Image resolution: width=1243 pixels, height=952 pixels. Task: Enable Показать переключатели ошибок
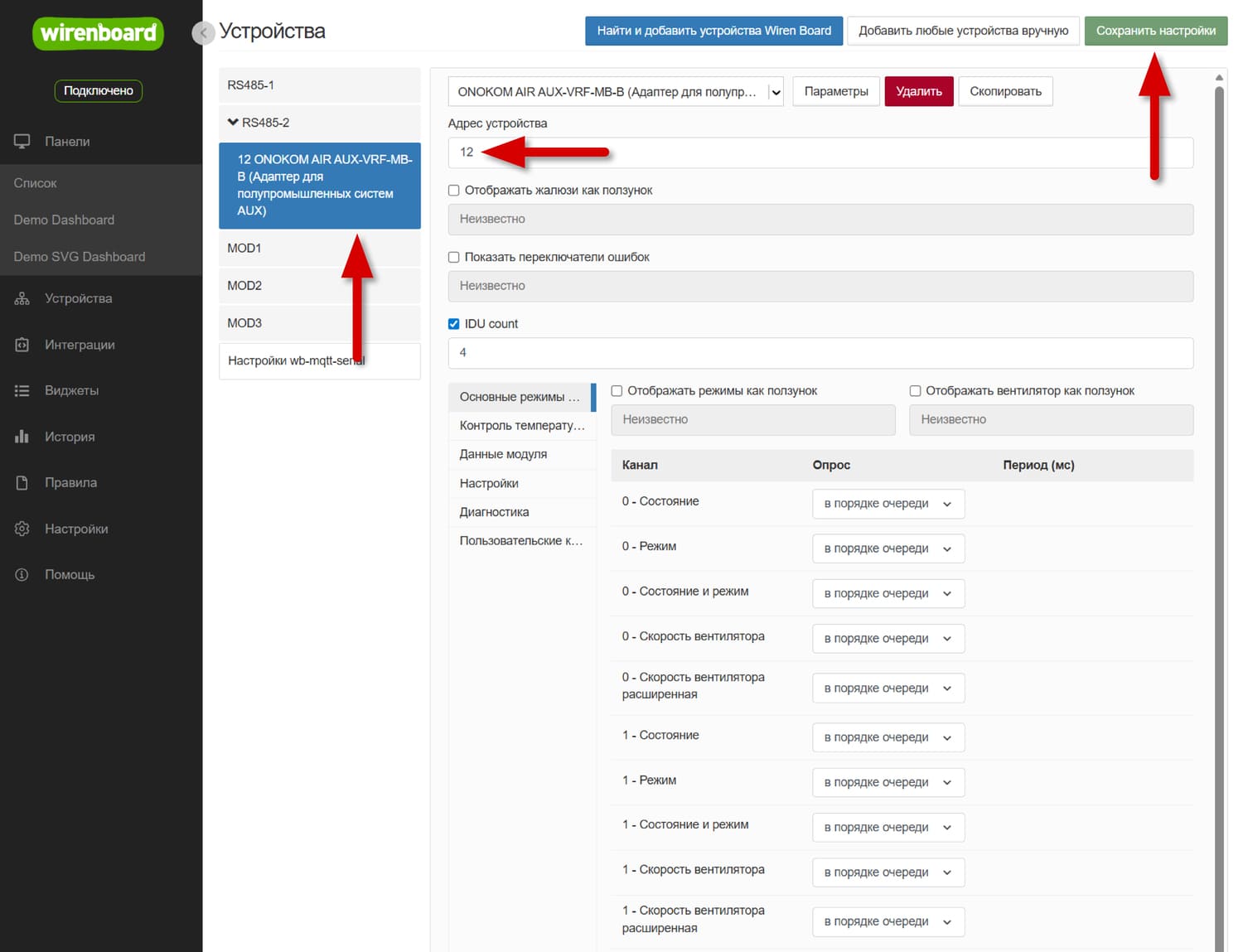[x=453, y=257]
